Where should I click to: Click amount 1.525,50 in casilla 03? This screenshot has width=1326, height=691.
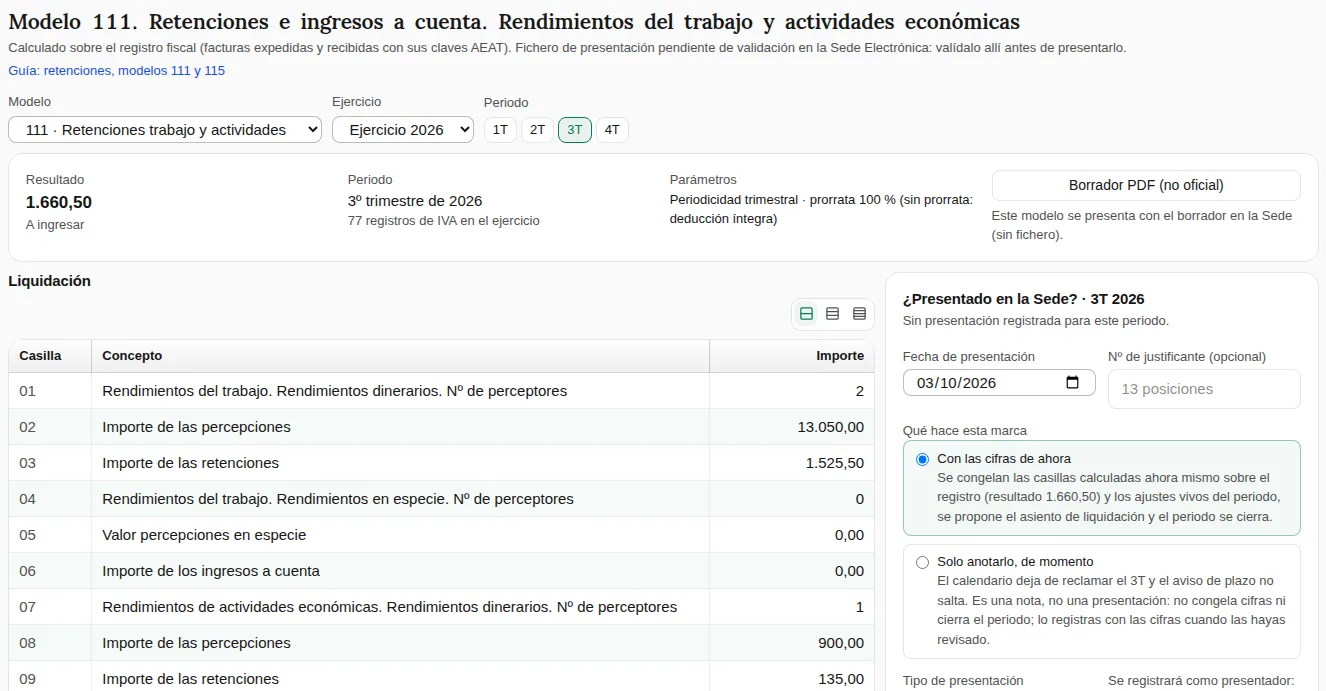(x=834, y=463)
